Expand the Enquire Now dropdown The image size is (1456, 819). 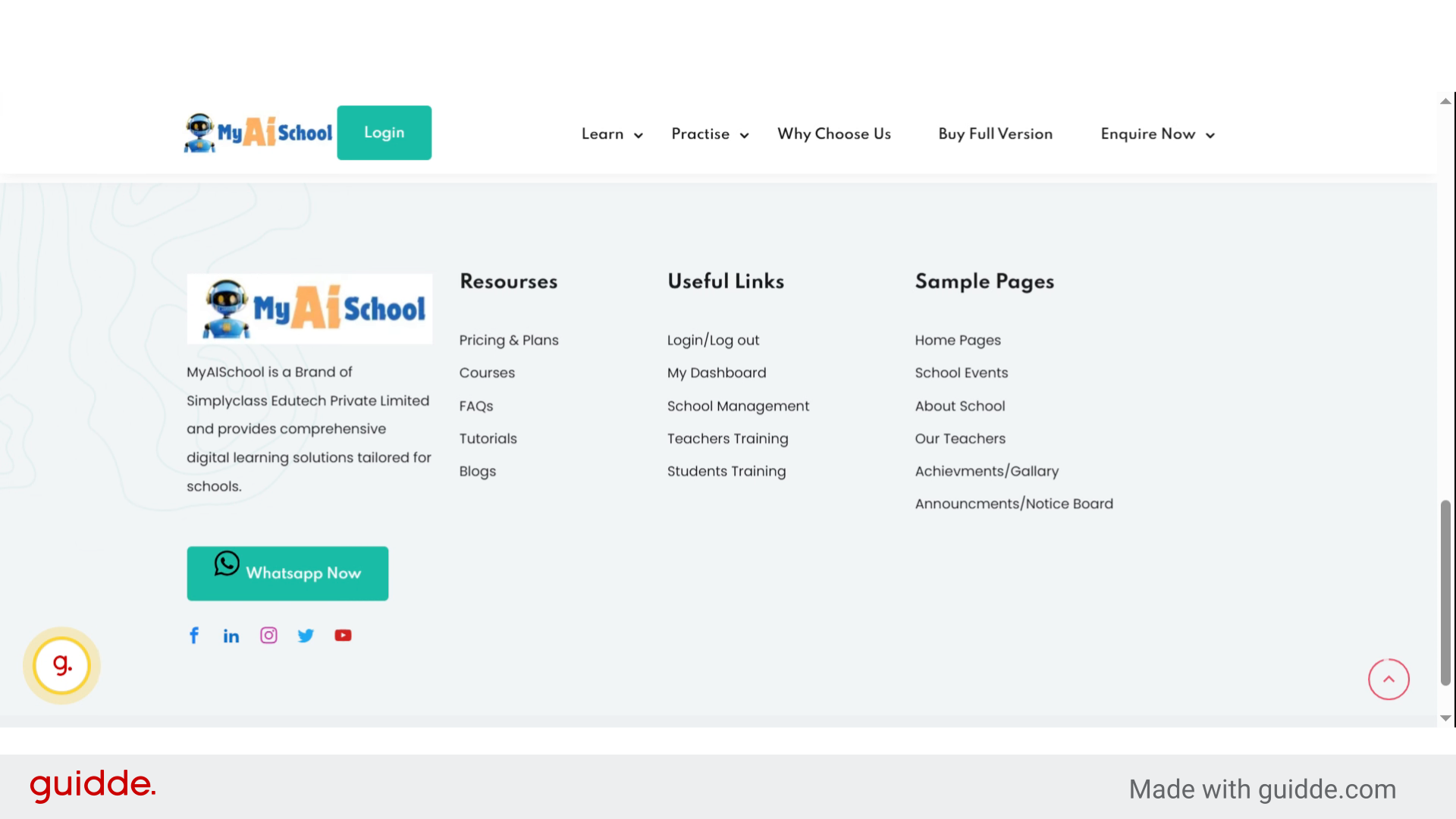[x=1157, y=134]
